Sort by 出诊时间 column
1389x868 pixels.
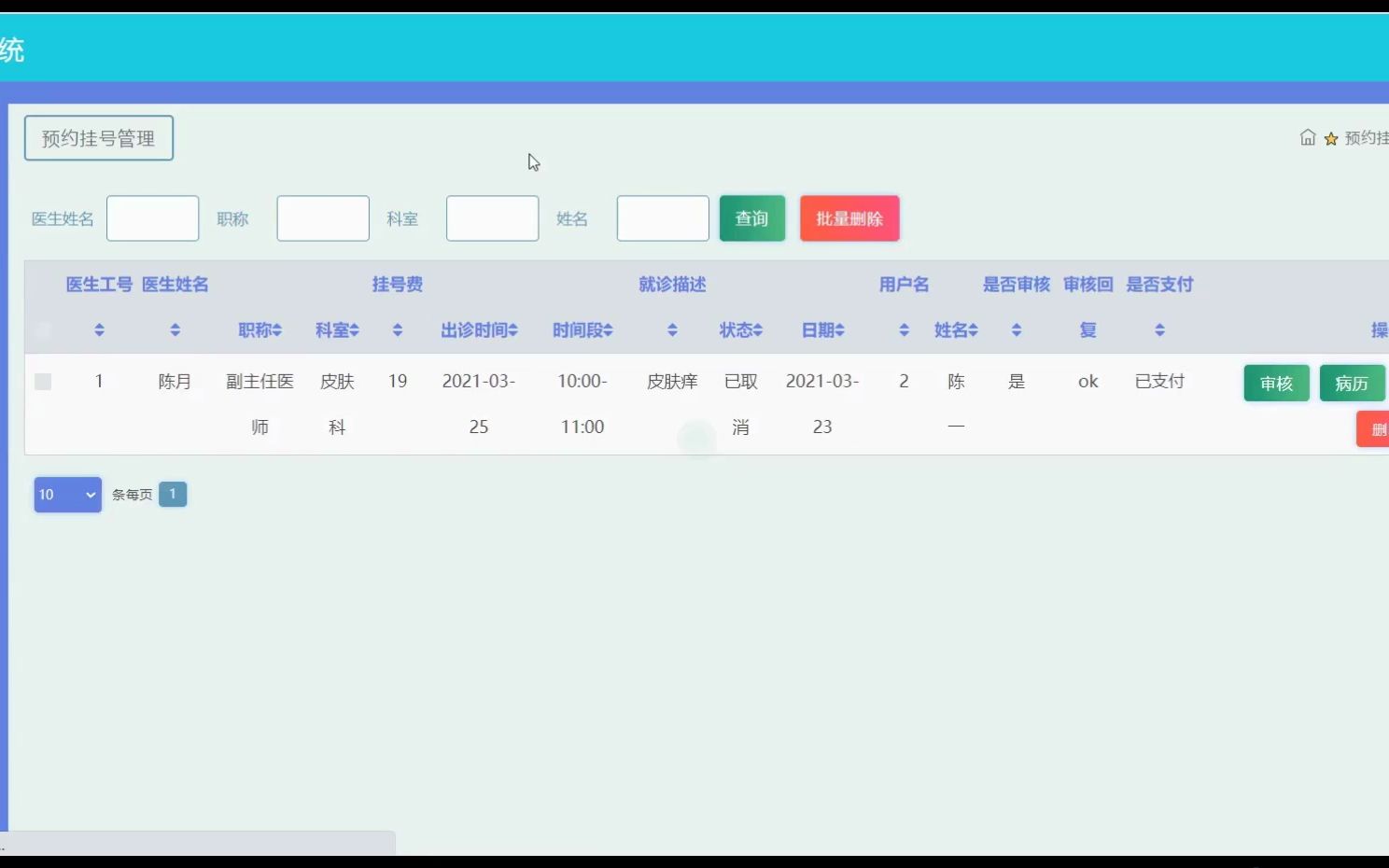pos(479,330)
